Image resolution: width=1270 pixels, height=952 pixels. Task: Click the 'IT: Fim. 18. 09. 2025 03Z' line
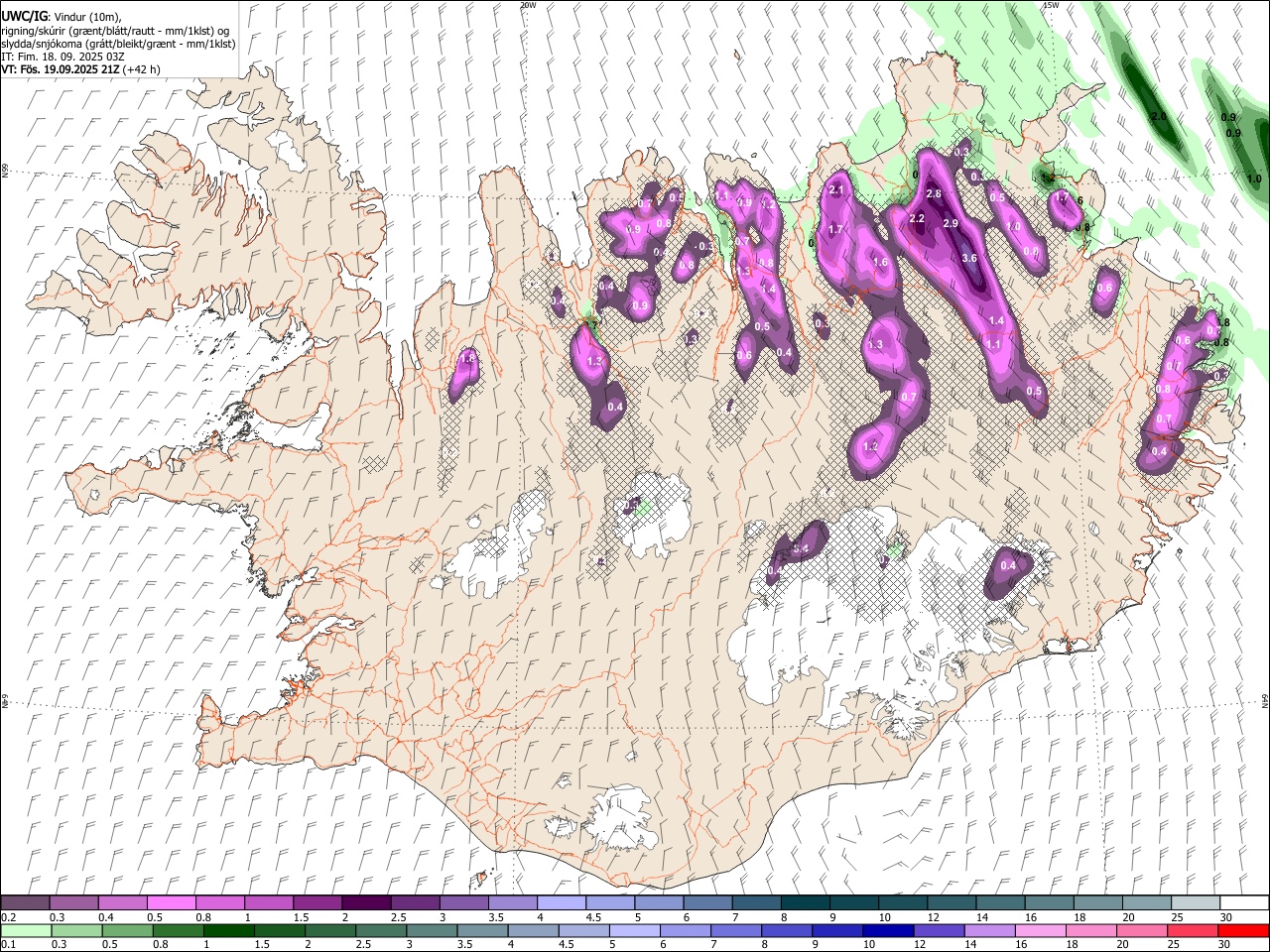(62, 57)
